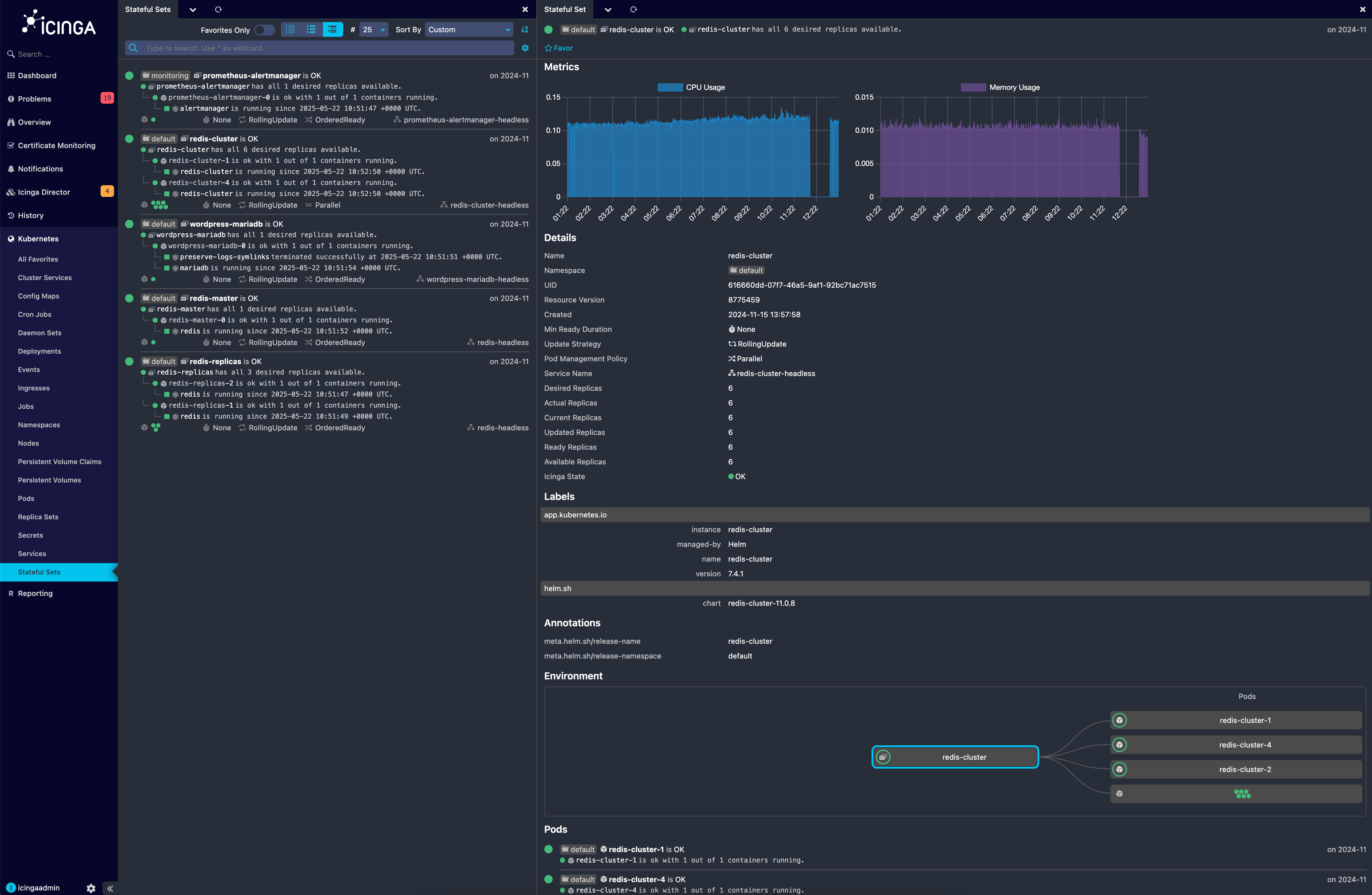This screenshot has width=1372, height=895.
Task: Expand Stateful Sets column dropdown chevron
Action: [193, 10]
